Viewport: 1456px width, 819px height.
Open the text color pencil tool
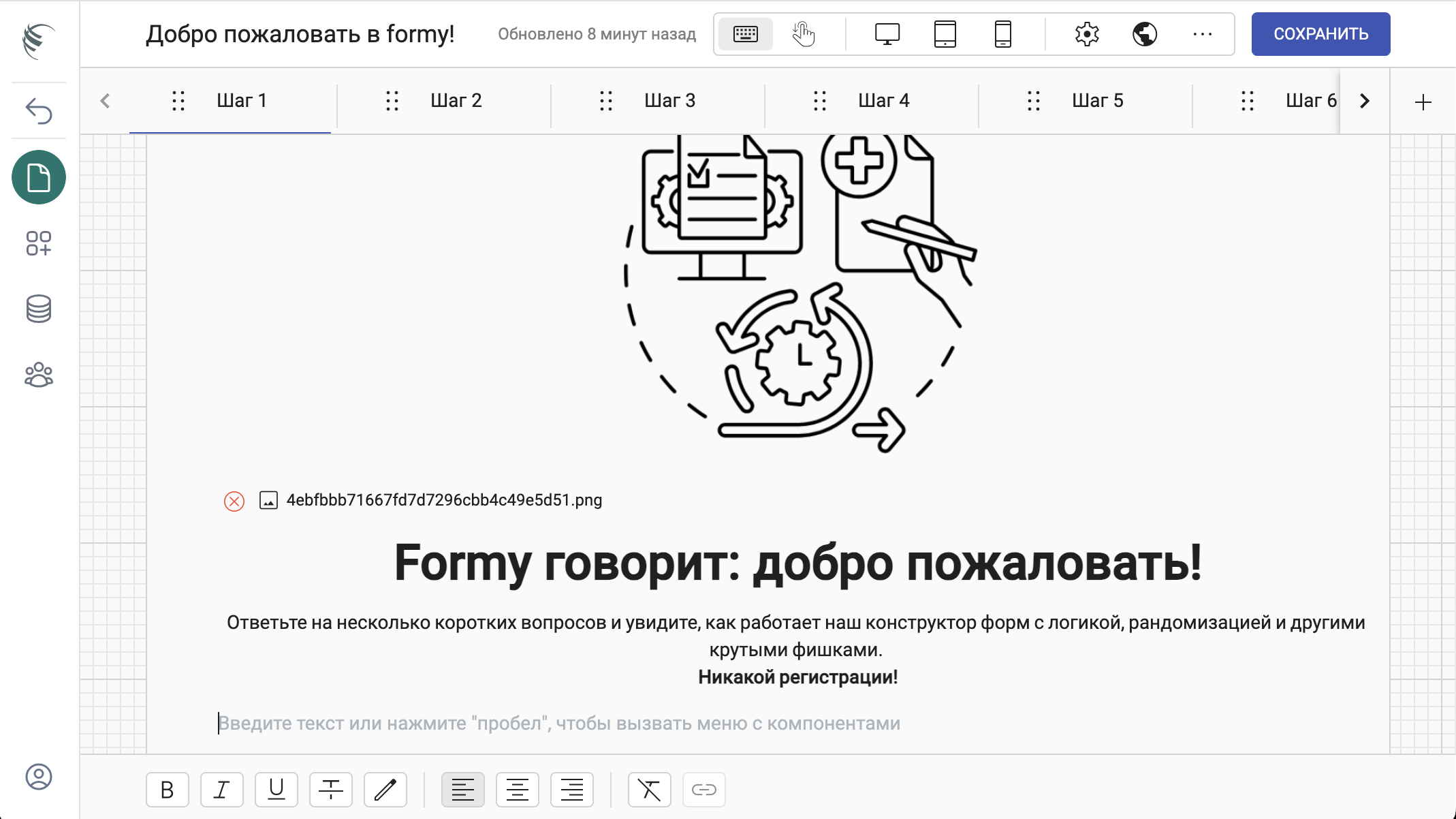pos(385,790)
